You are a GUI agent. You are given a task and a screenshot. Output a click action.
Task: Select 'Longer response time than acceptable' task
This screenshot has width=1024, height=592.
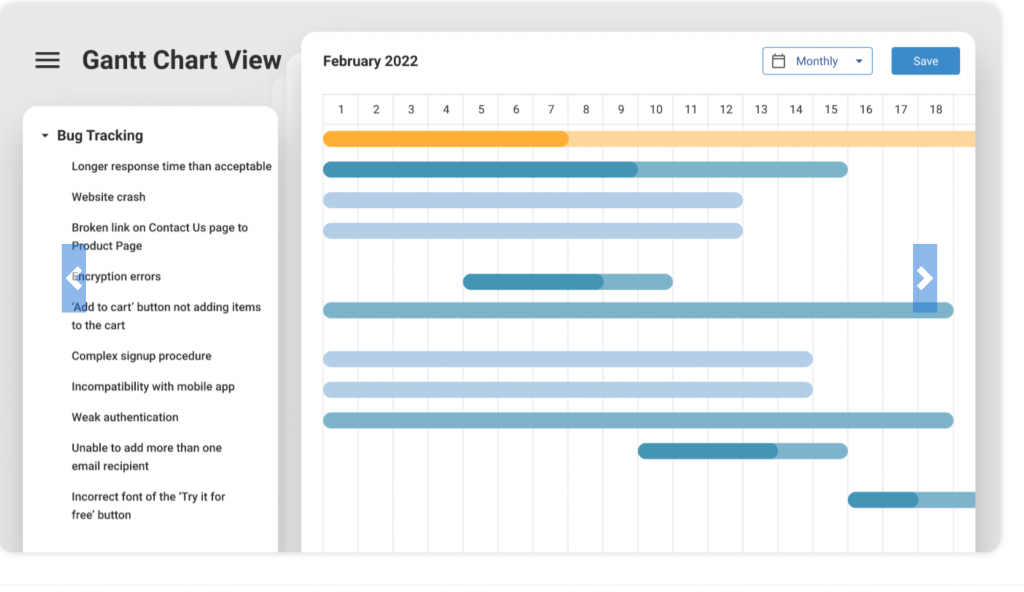[x=171, y=166]
